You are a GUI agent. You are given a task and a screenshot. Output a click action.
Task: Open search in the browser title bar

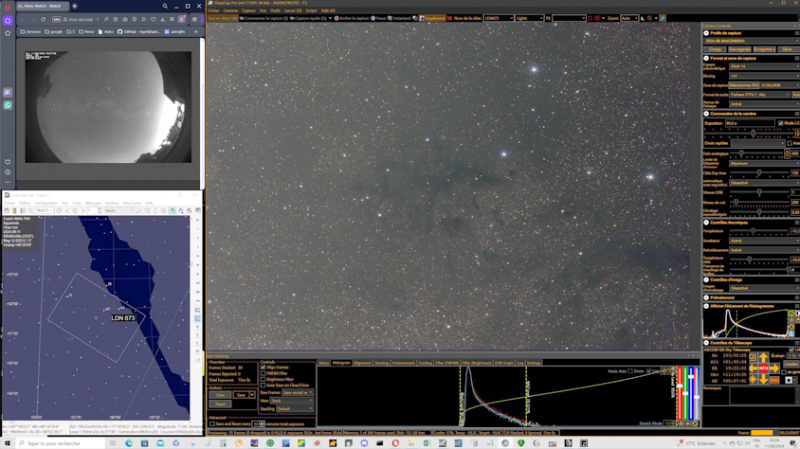coord(165,6)
